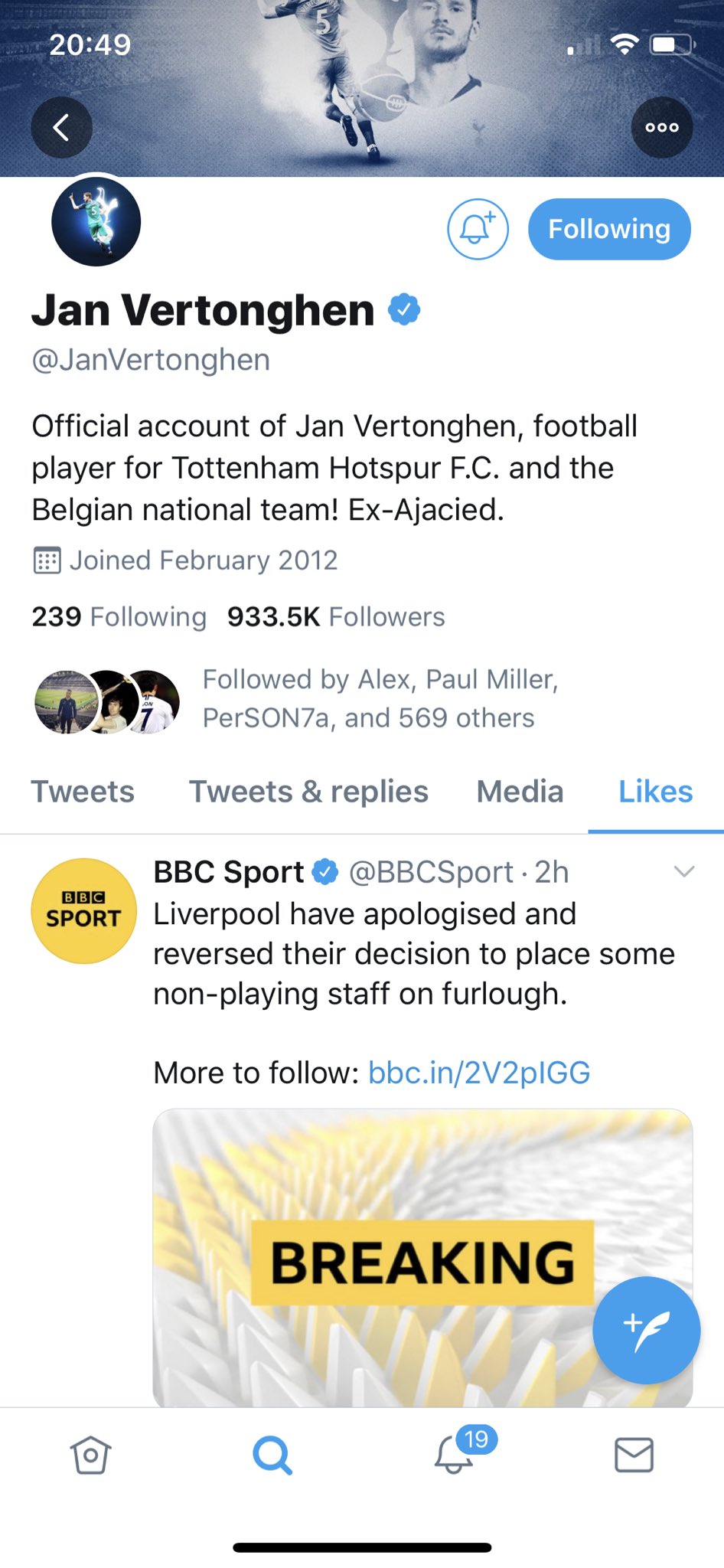View the 933.5K Followers list
This screenshot has height=1568, width=724.
[335, 616]
